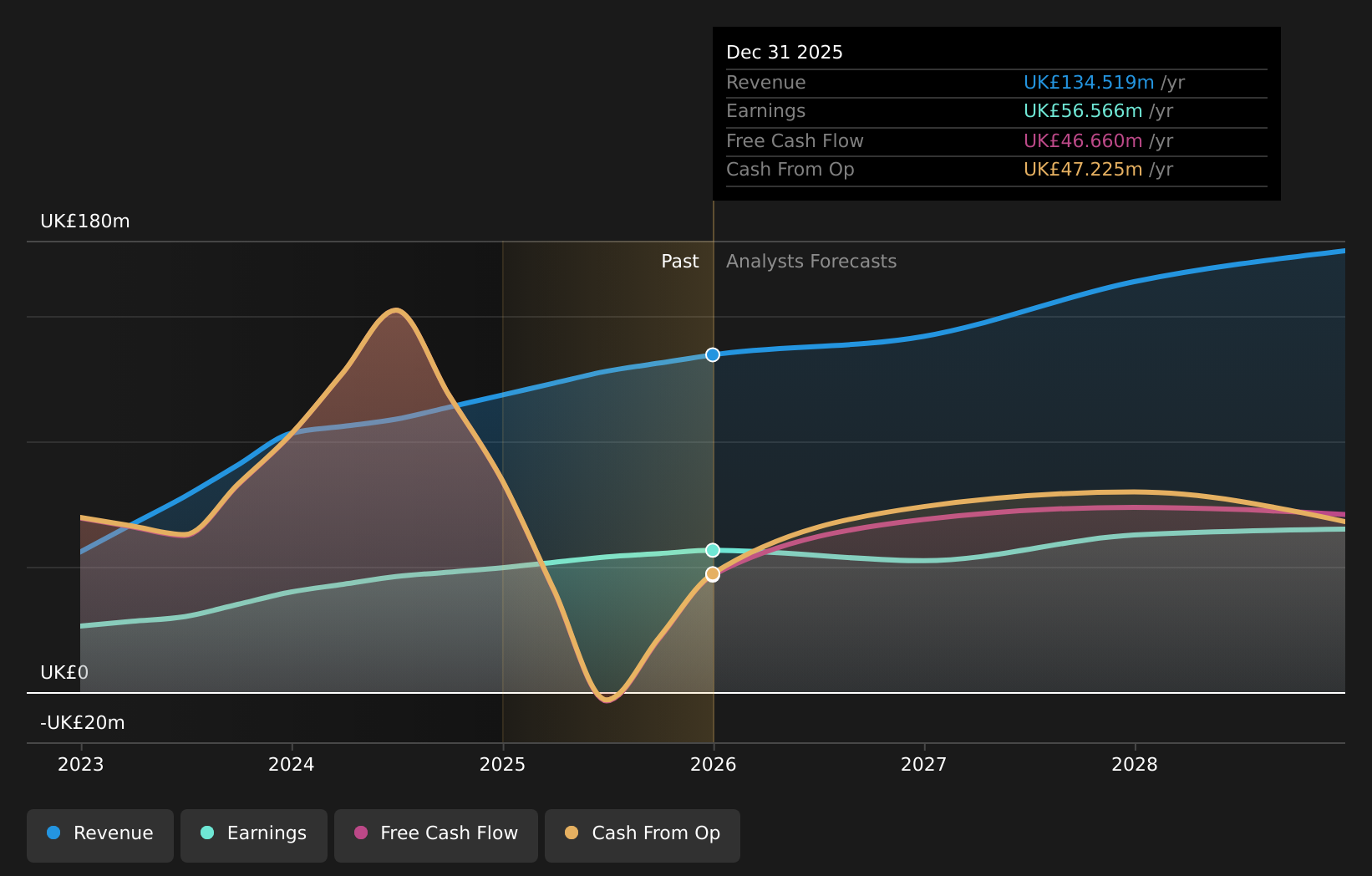The height and width of the screenshot is (876, 1372).
Task: Click the orange Cash From Op data point
Action: pyautogui.click(x=713, y=574)
